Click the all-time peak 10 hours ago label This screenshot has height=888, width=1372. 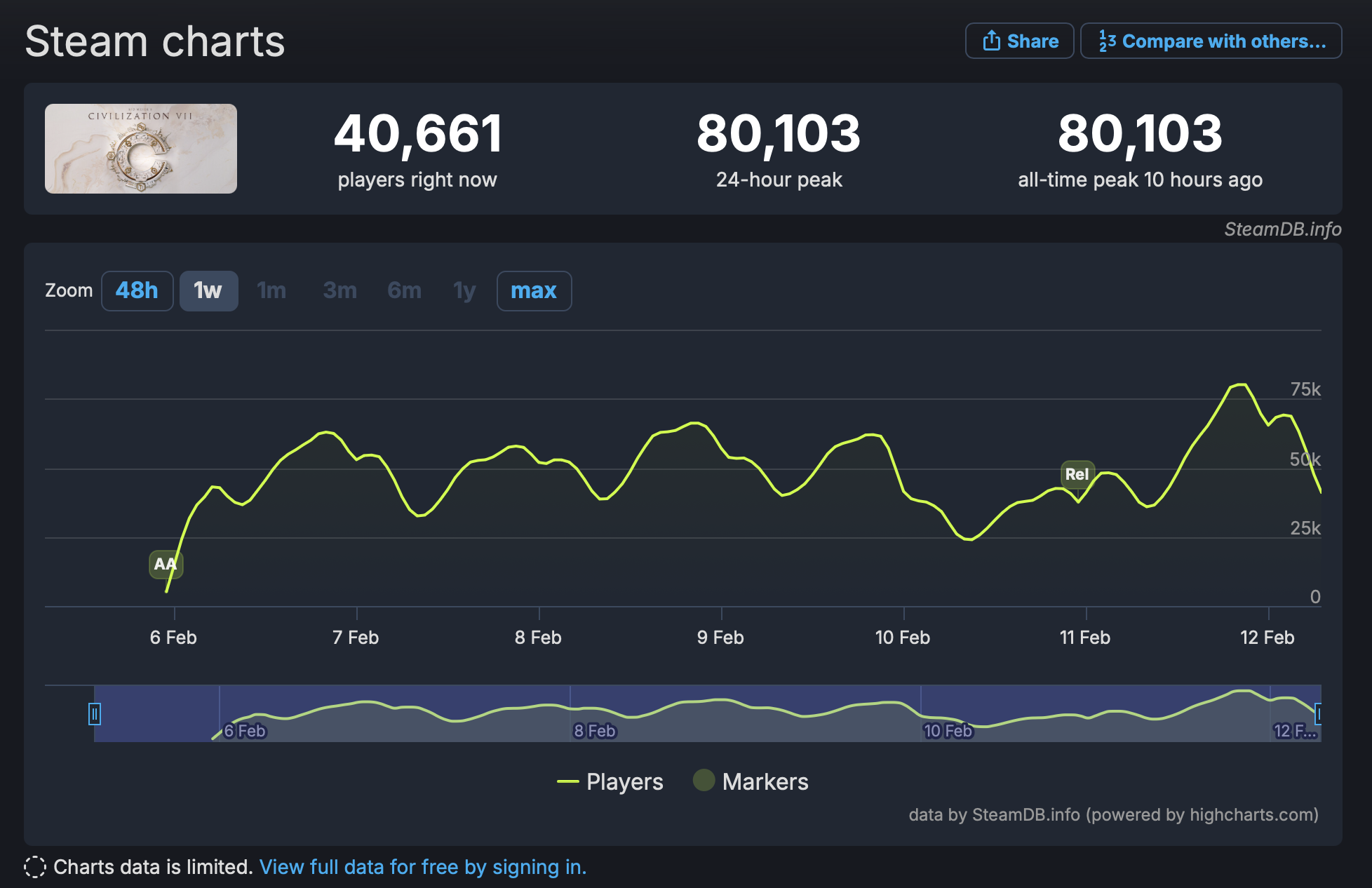click(1140, 180)
